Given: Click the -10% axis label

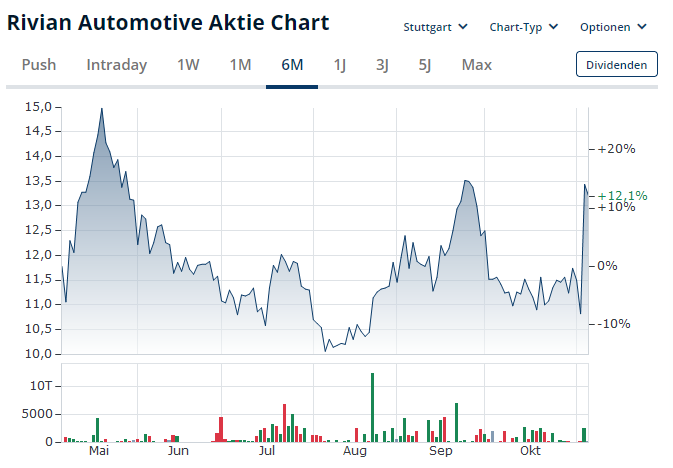Looking at the screenshot, I should (613, 324).
